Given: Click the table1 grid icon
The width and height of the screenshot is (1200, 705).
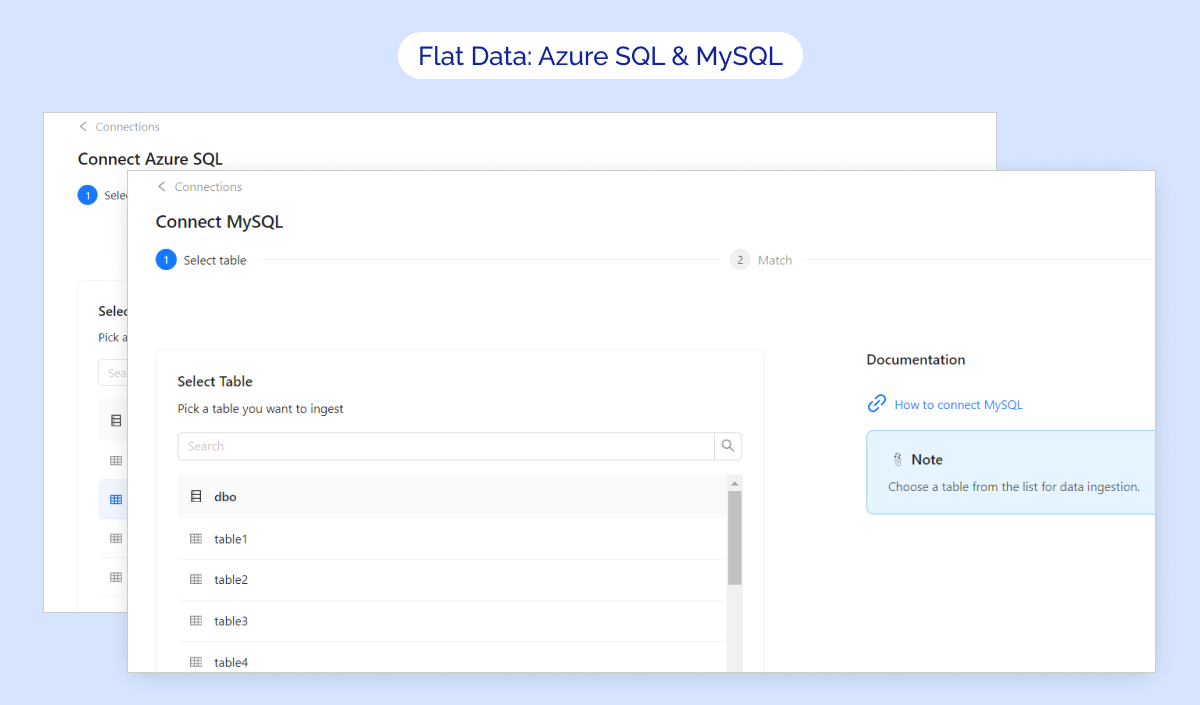Looking at the screenshot, I should [x=196, y=539].
